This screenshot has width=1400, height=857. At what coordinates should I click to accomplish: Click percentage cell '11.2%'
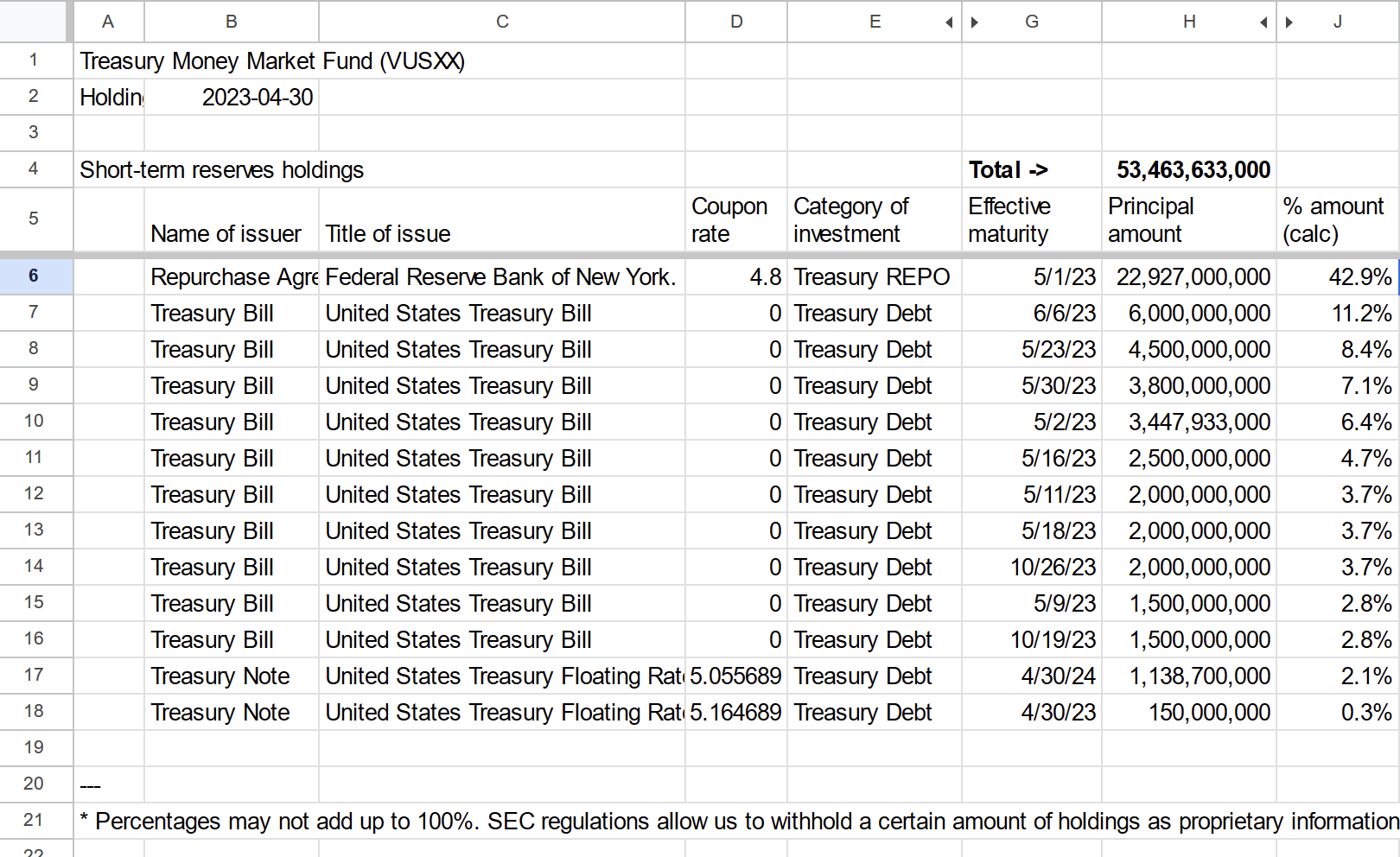pyautogui.click(x=1338, y=314)
